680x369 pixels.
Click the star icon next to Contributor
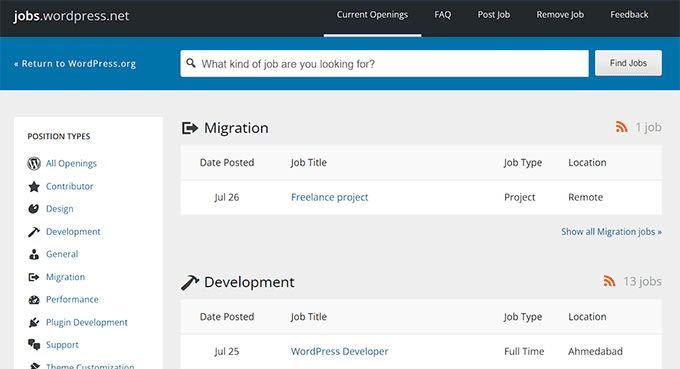point(34,186)
